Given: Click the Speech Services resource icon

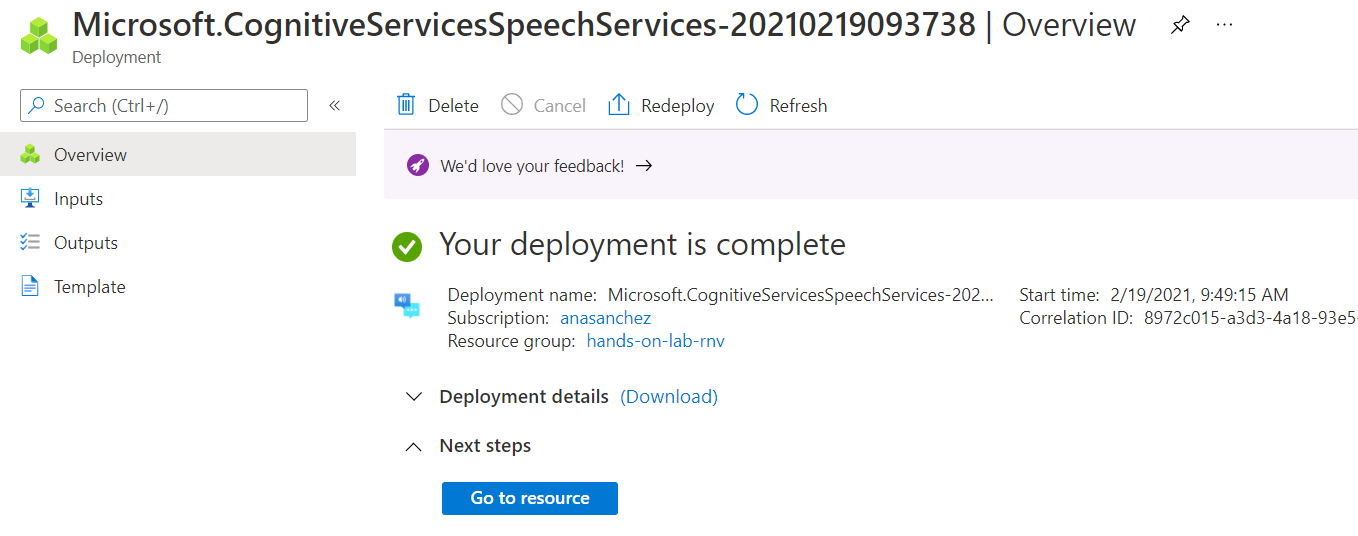Looking at the screenshot, I should tap(407, 305).
